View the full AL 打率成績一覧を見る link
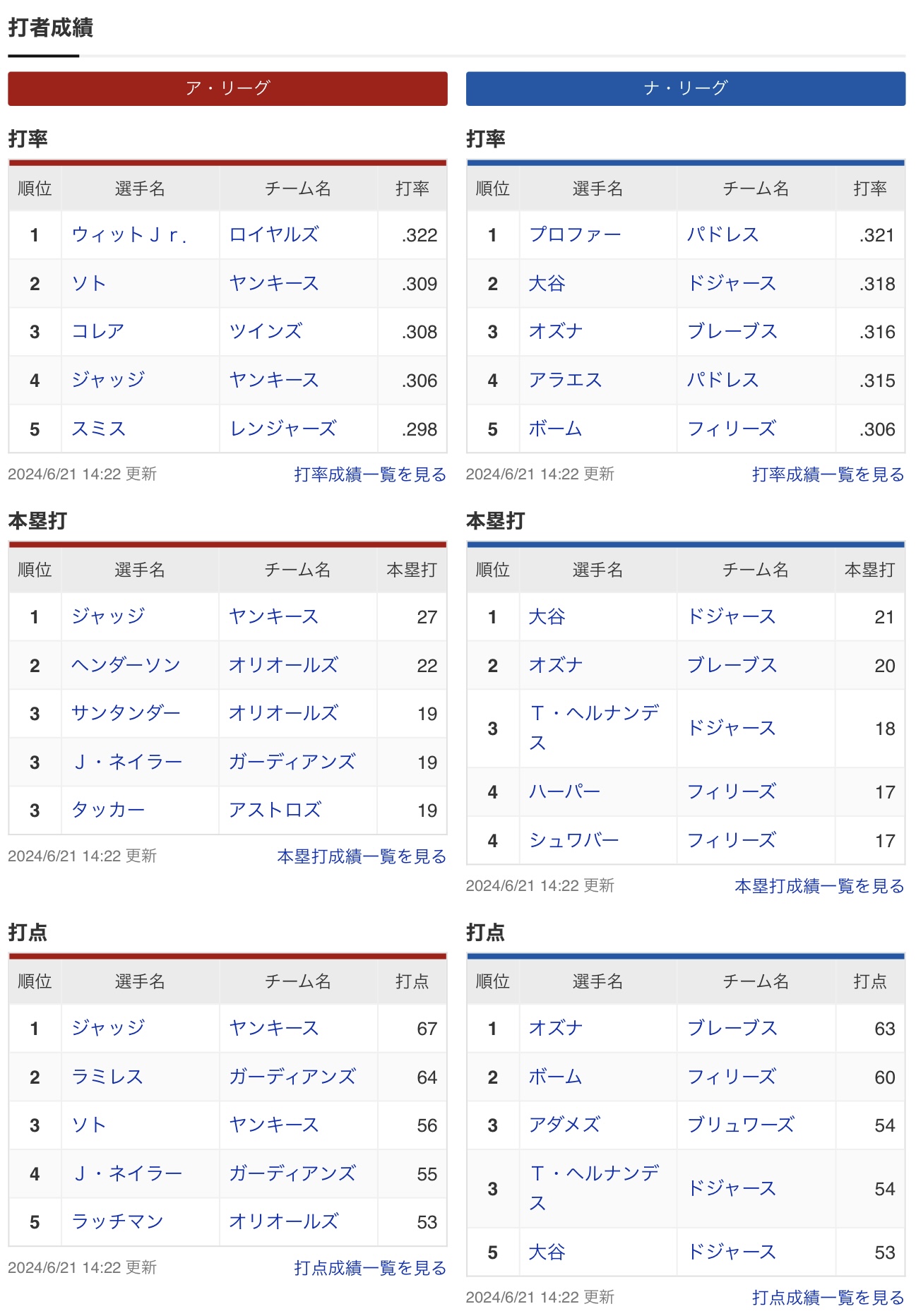 pyautogui.click(x=370, y=474)
